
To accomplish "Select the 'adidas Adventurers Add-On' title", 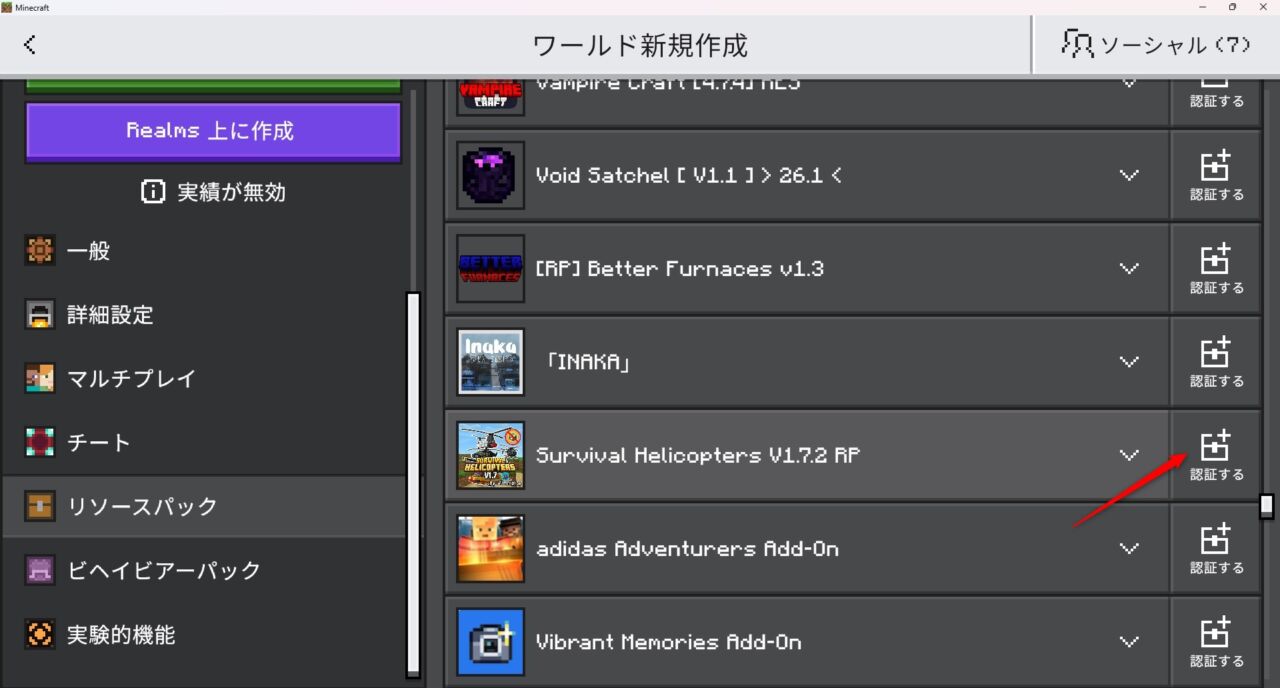I will [x=687, y=549].
